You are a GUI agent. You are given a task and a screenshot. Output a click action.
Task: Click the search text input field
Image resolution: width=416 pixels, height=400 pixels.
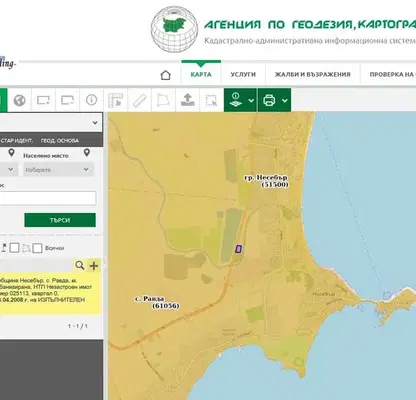pos(48,198)
